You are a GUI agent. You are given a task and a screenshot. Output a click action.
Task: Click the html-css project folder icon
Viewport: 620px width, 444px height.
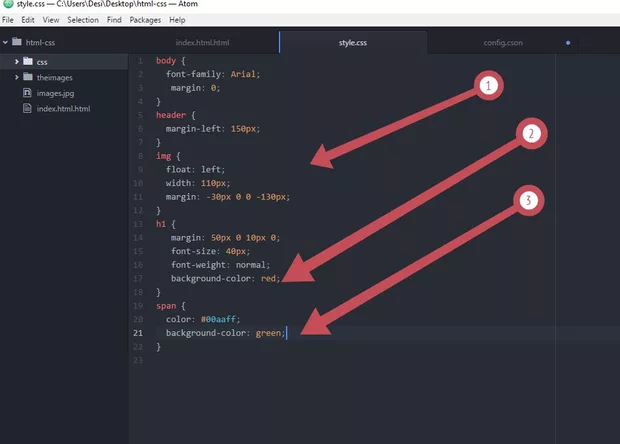pos(17,42)
